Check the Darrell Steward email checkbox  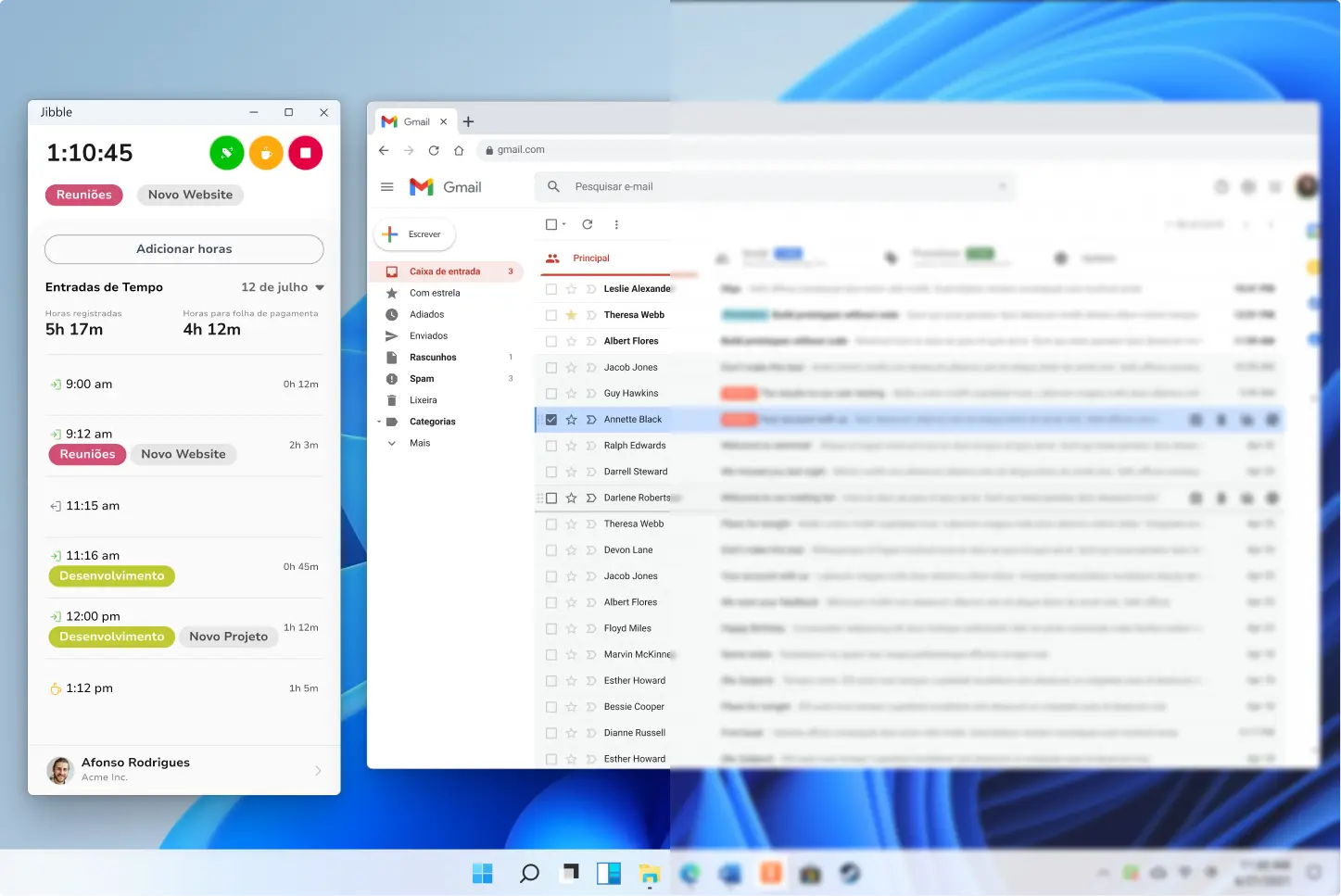pyautogui.click(x=551, y=472)
